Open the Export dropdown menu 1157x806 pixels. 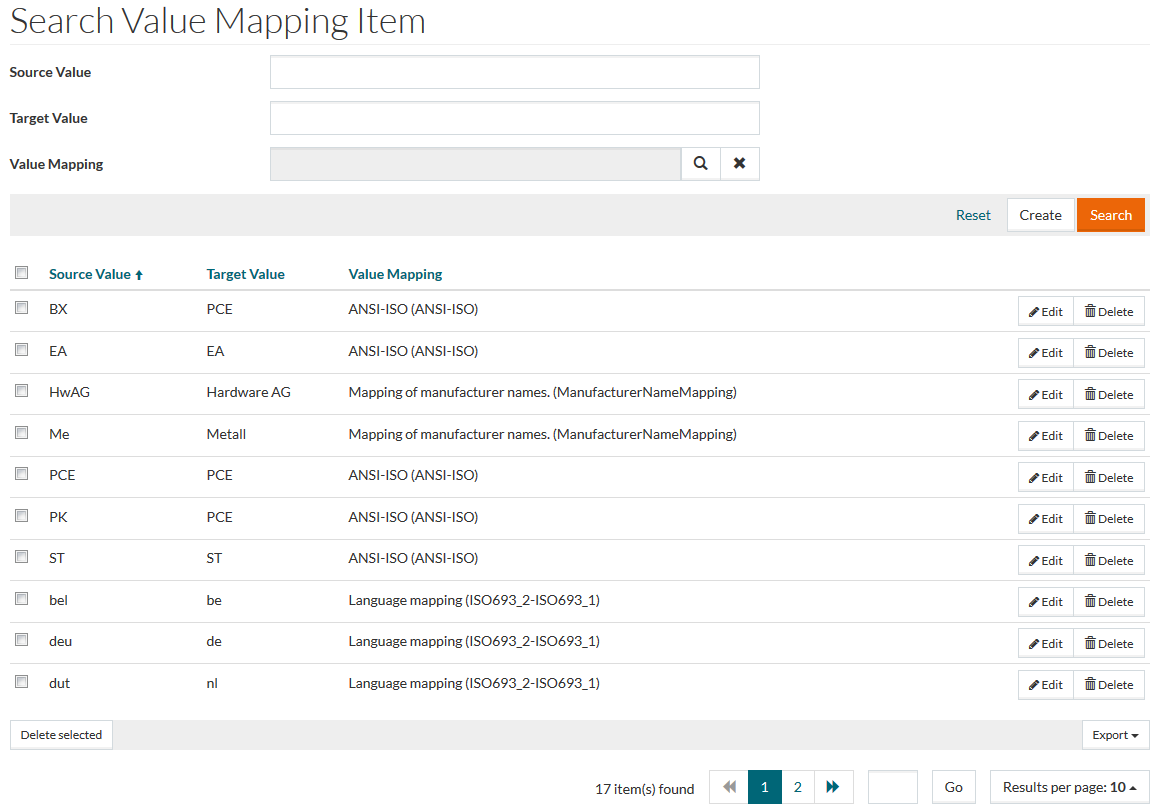click(1115, 735)
